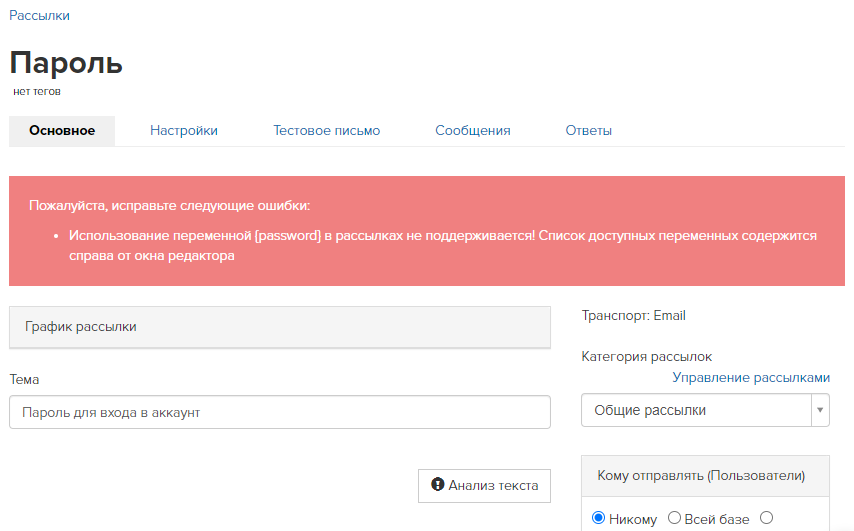Screen dimensions: 854x531
Task: Click the Кому отправлять (Пользователи) header
Action: [x=705, y=476]
